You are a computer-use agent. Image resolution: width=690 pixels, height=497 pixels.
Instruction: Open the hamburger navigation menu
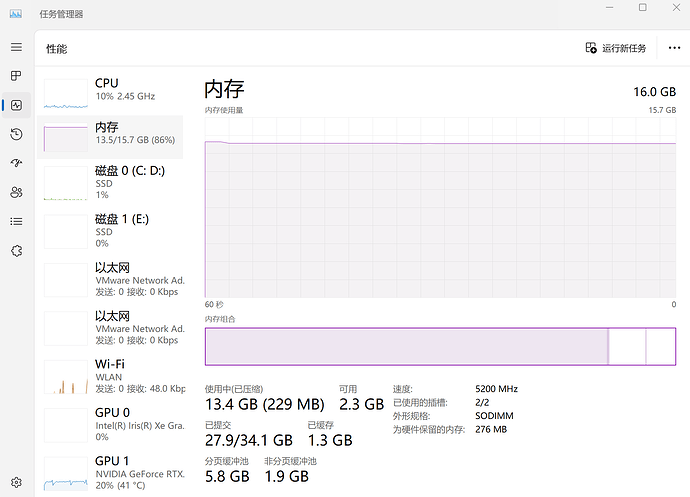tap(16, 47)
